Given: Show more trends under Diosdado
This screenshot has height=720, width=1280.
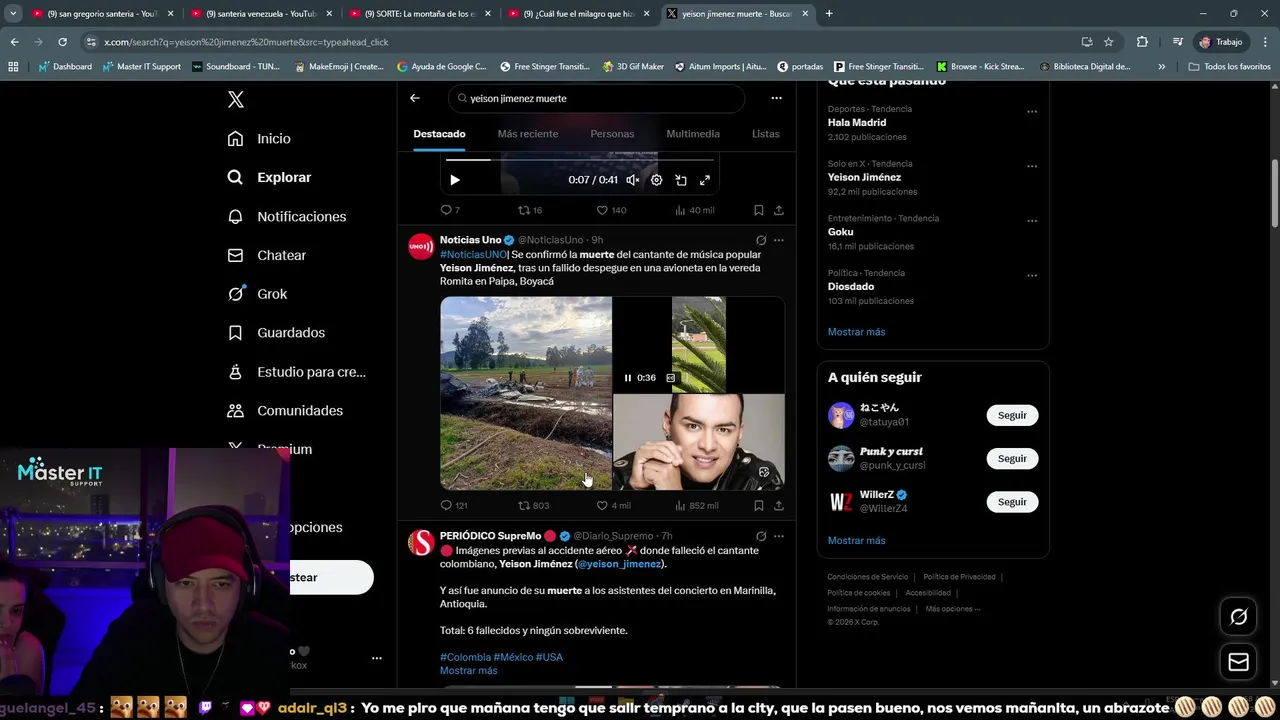Looking at the screenshot, I should [856, 331].
